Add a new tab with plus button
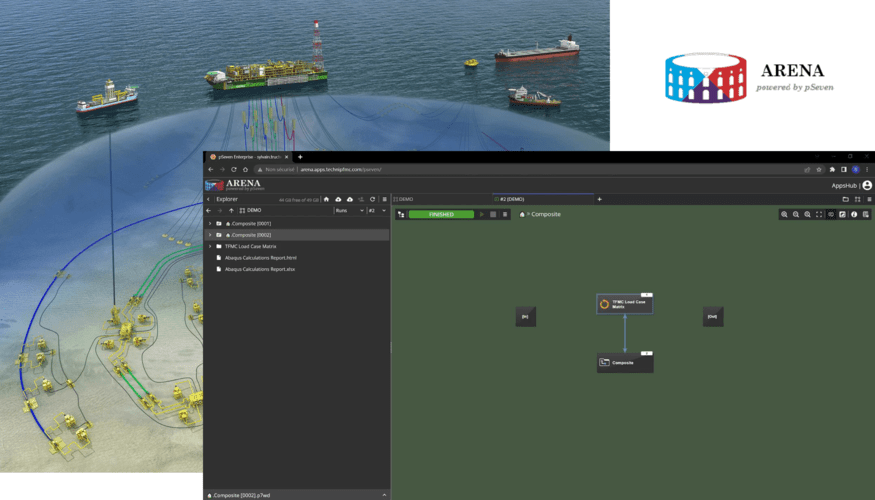The width and height of the screenshot is (875, 500). click(599, 199)
